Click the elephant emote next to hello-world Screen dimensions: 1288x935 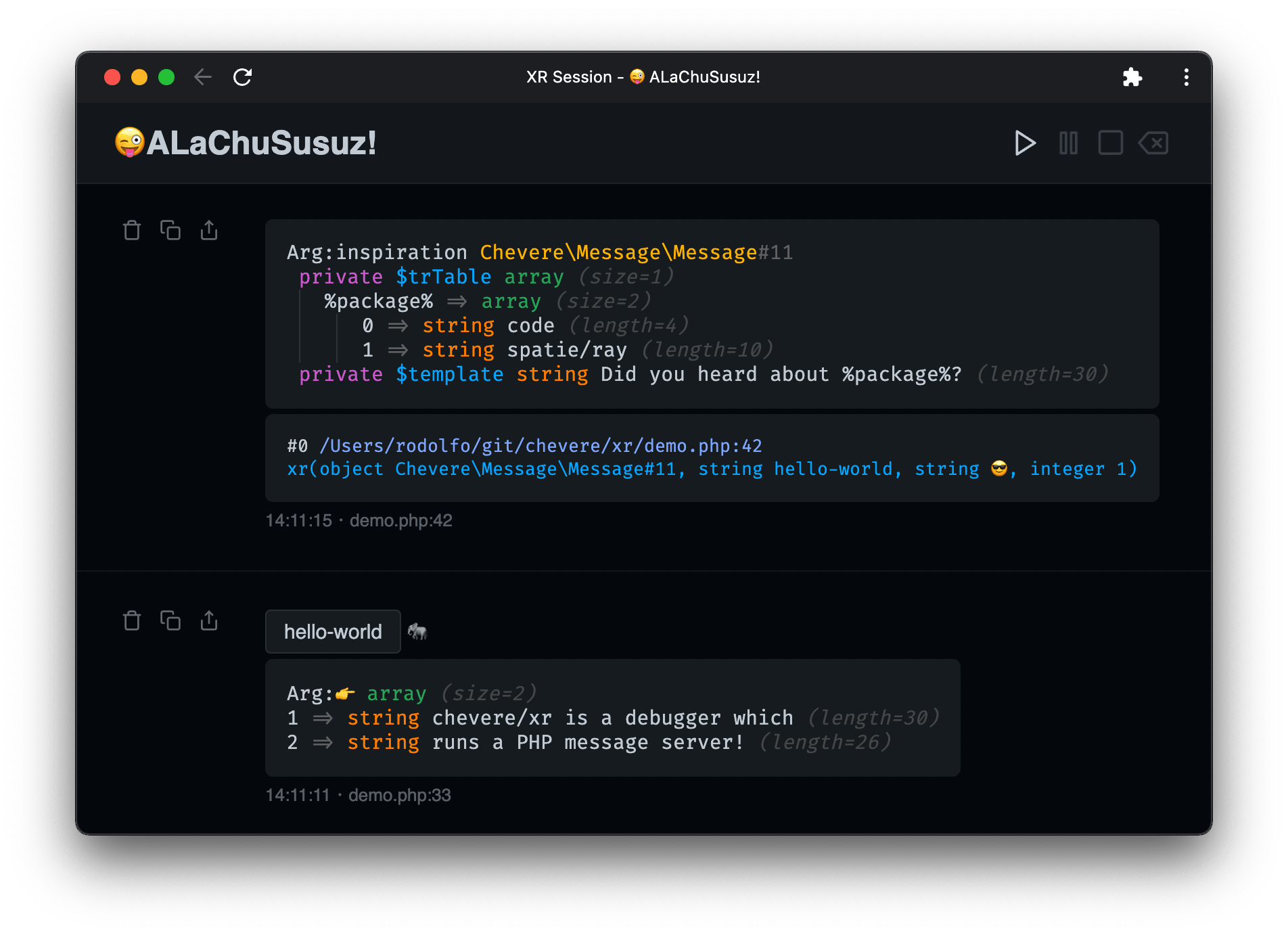coord(417,631)
